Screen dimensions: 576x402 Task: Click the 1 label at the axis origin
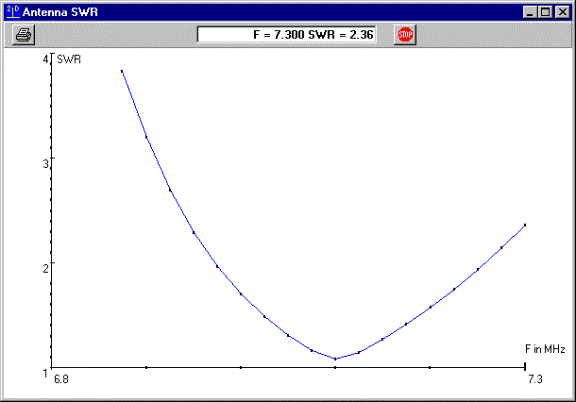[45, 373]
